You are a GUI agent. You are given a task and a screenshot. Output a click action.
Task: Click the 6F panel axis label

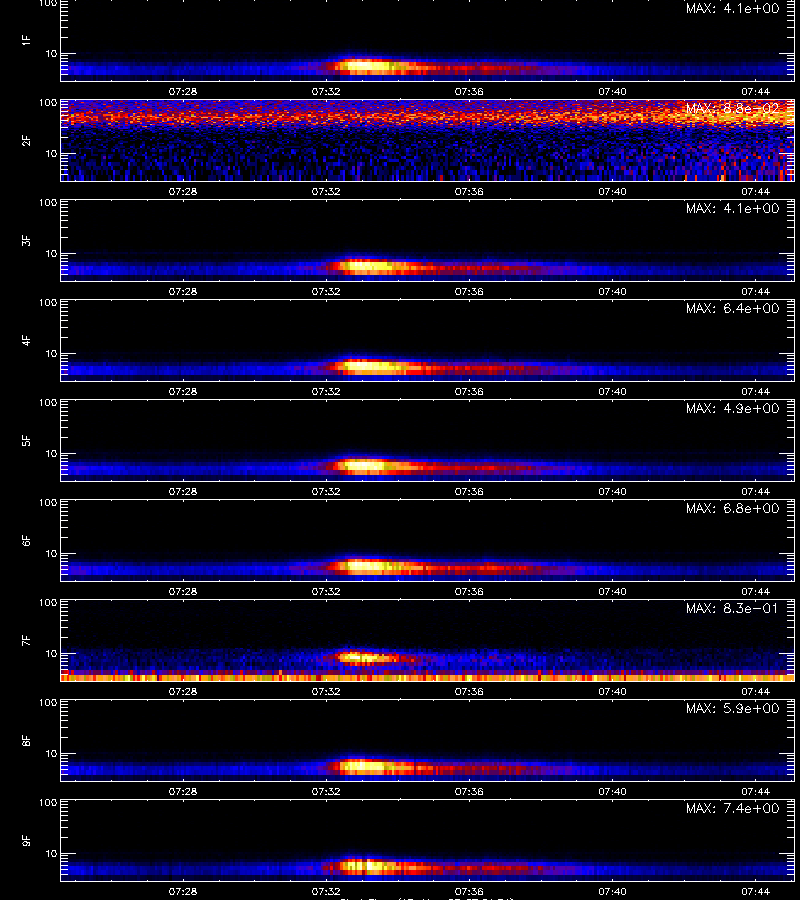click(26, 540)
